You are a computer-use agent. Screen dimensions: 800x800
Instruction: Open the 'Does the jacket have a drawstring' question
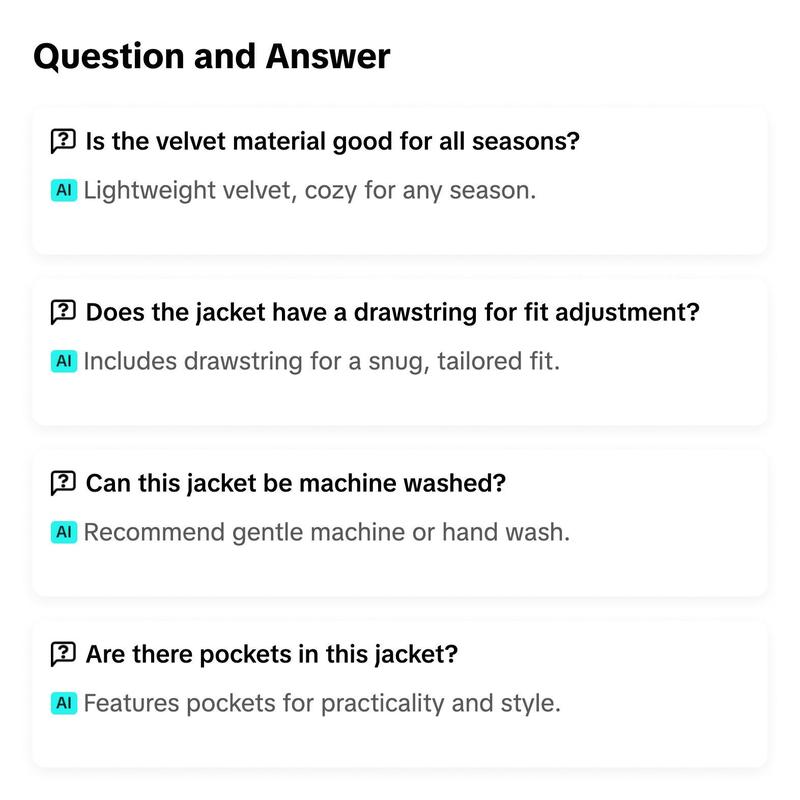tap(393, 312)
